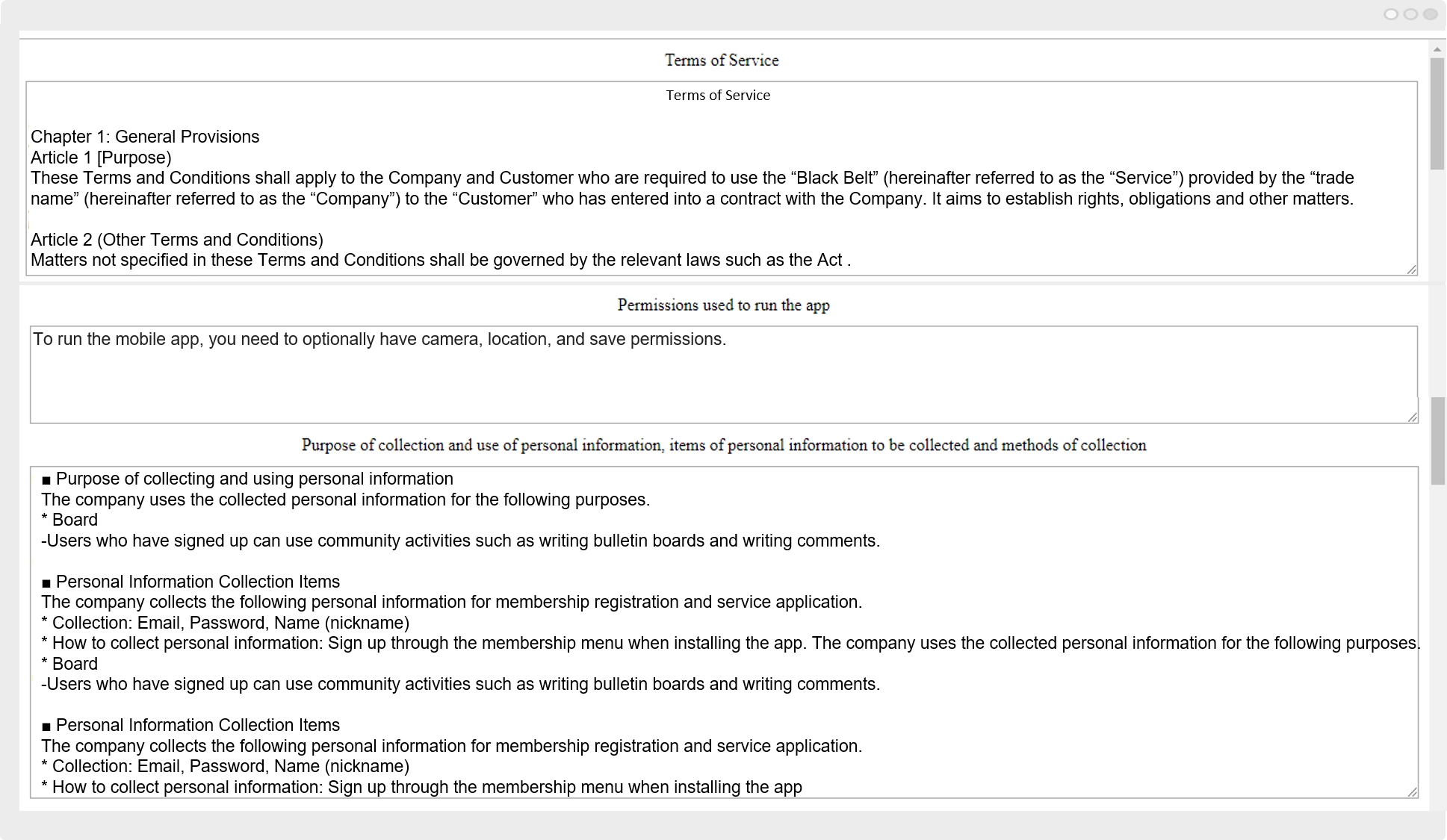Viewport: 1447px width, 840px height.
Task: Click the lower scrollbar thumb on right edge
Action: tap(1438, 441)
